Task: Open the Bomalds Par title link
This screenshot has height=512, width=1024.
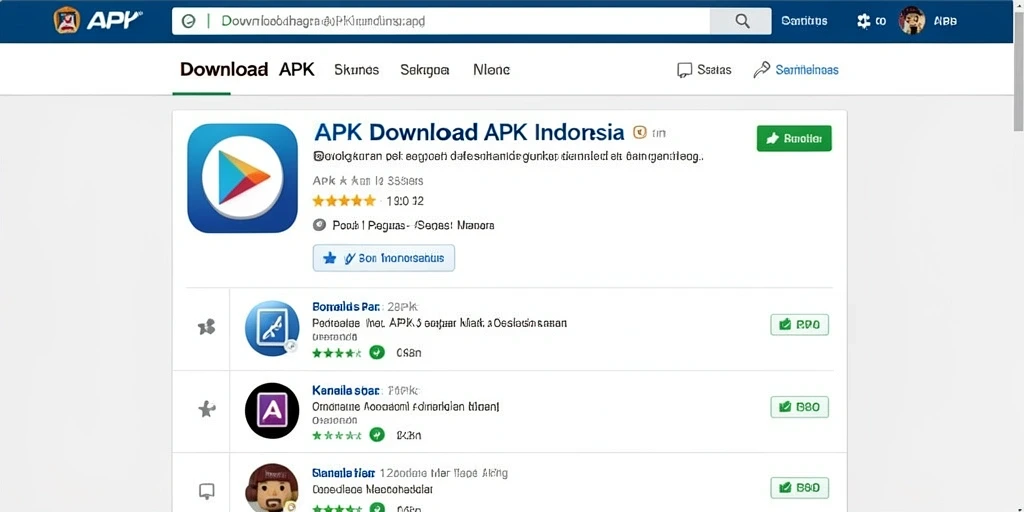Action: 347,306
